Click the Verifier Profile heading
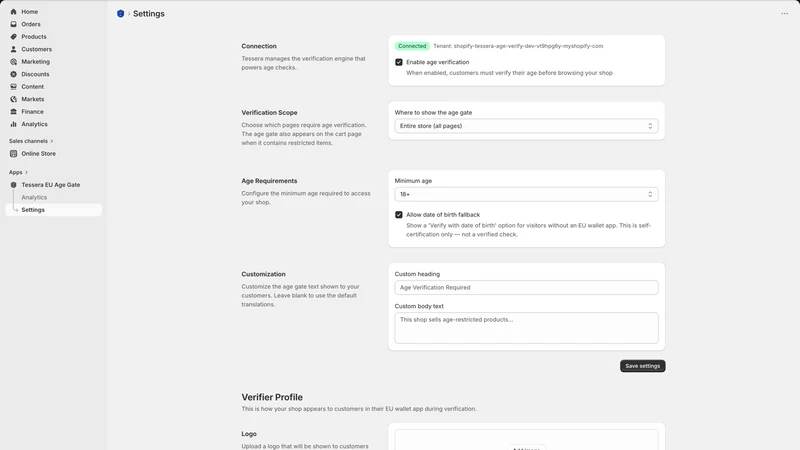 click(x=272, y=397)
